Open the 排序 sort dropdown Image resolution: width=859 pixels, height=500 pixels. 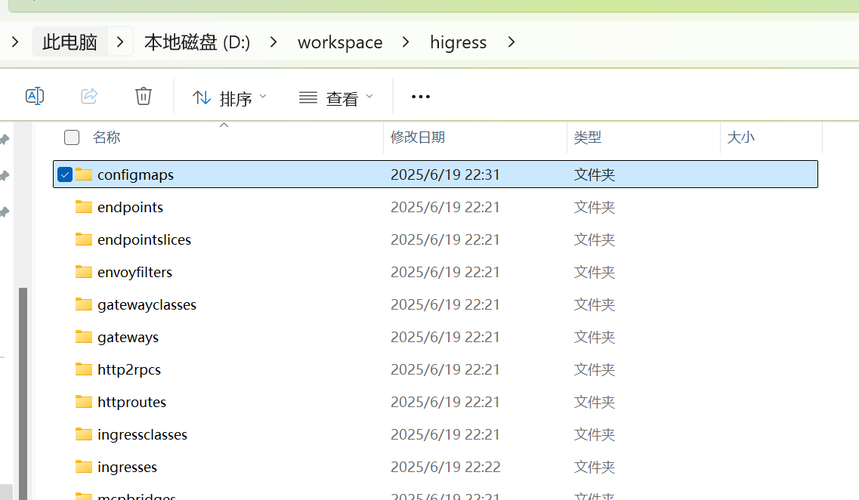229,98
